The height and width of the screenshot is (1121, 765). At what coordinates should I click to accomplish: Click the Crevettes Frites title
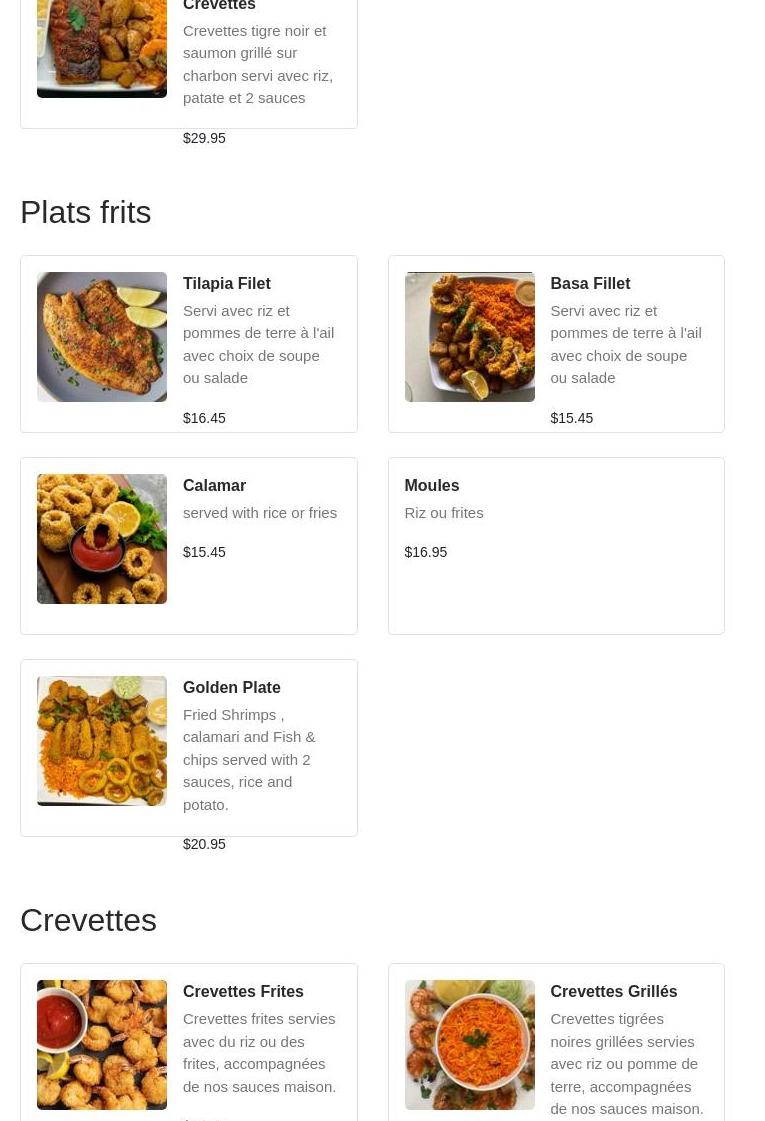[x=243, y=992]
